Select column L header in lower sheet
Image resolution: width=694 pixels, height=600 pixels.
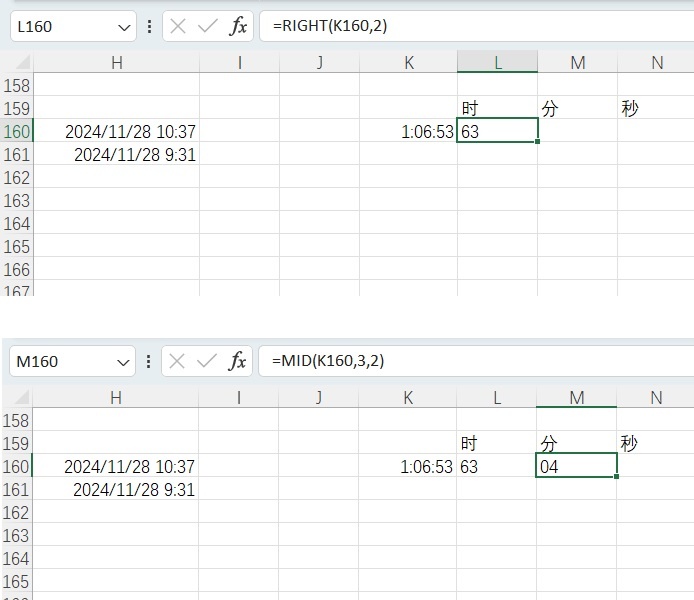click(497, 398)
